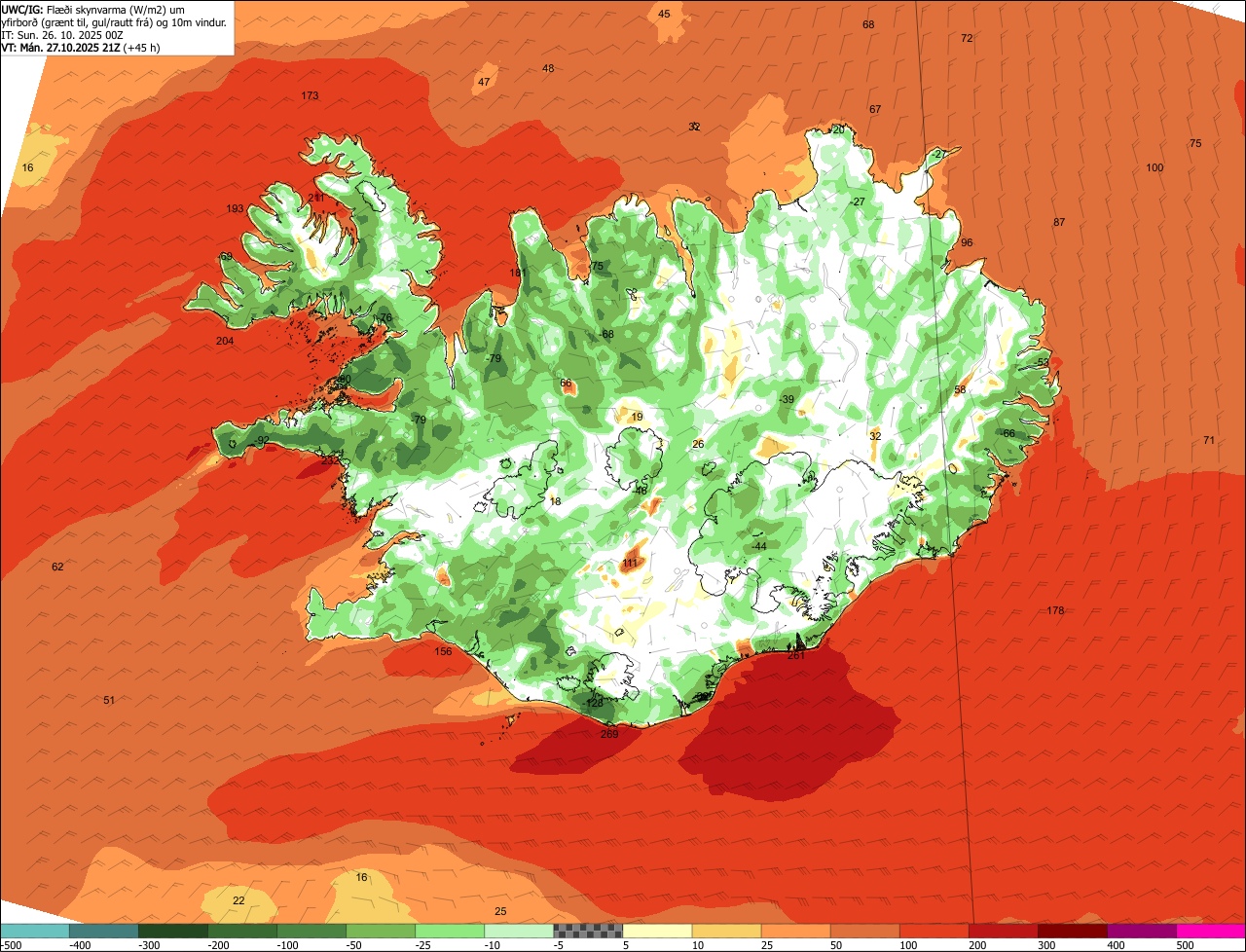Click the map value 51 over the southwest sea
Screen dimensions: 1246x952
click(x=109, y=700)
